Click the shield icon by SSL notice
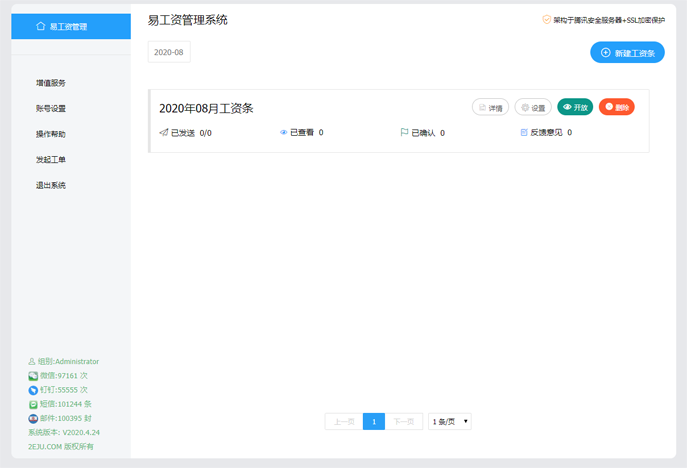This screenshot has height=468, width=687. tap(547, 19)
